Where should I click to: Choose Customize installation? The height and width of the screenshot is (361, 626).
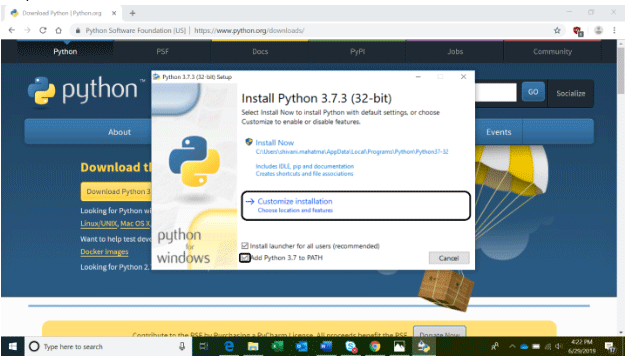click(x=355, y=205)
